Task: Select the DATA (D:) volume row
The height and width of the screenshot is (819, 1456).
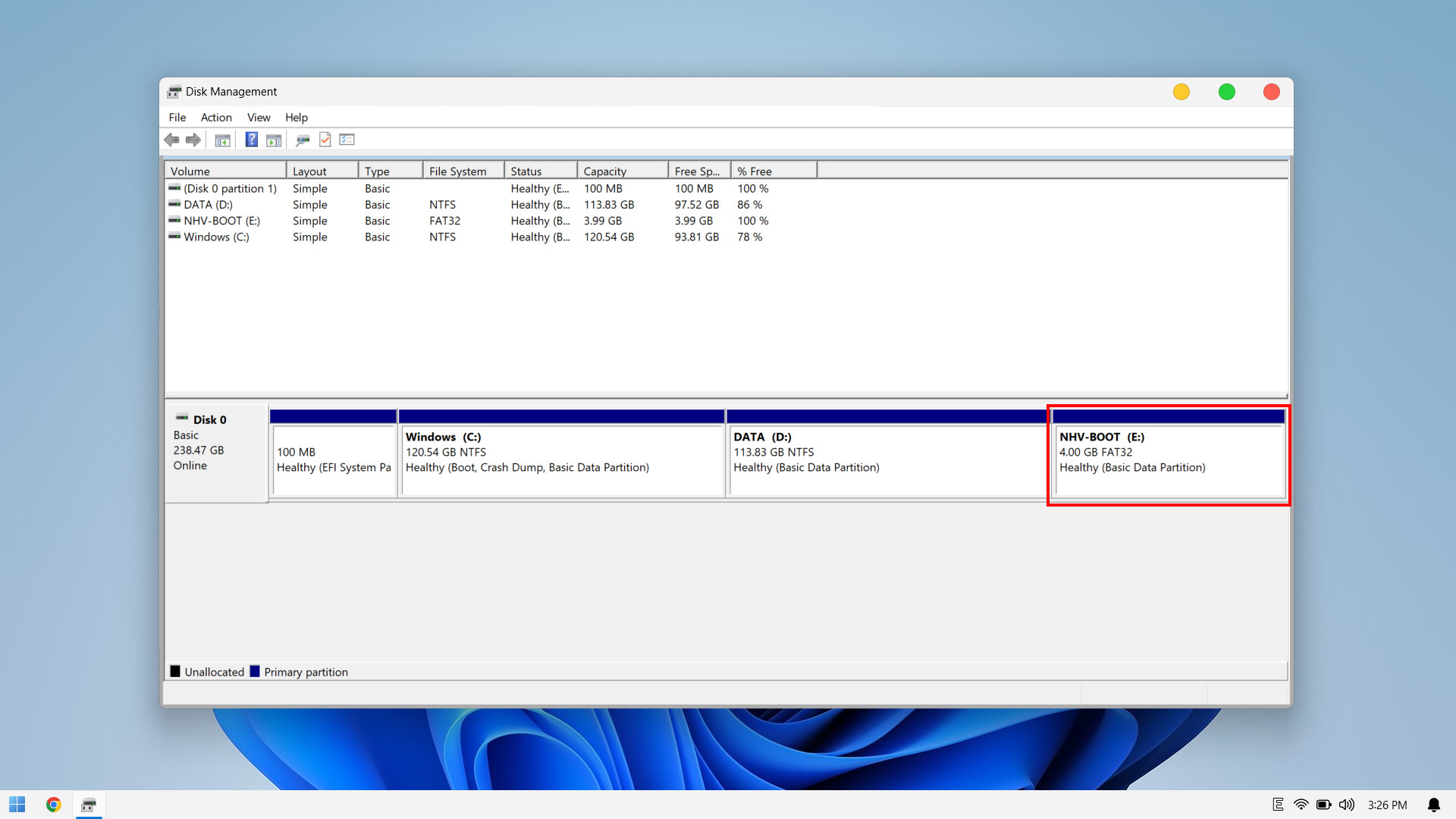Action: pos(208,205)
